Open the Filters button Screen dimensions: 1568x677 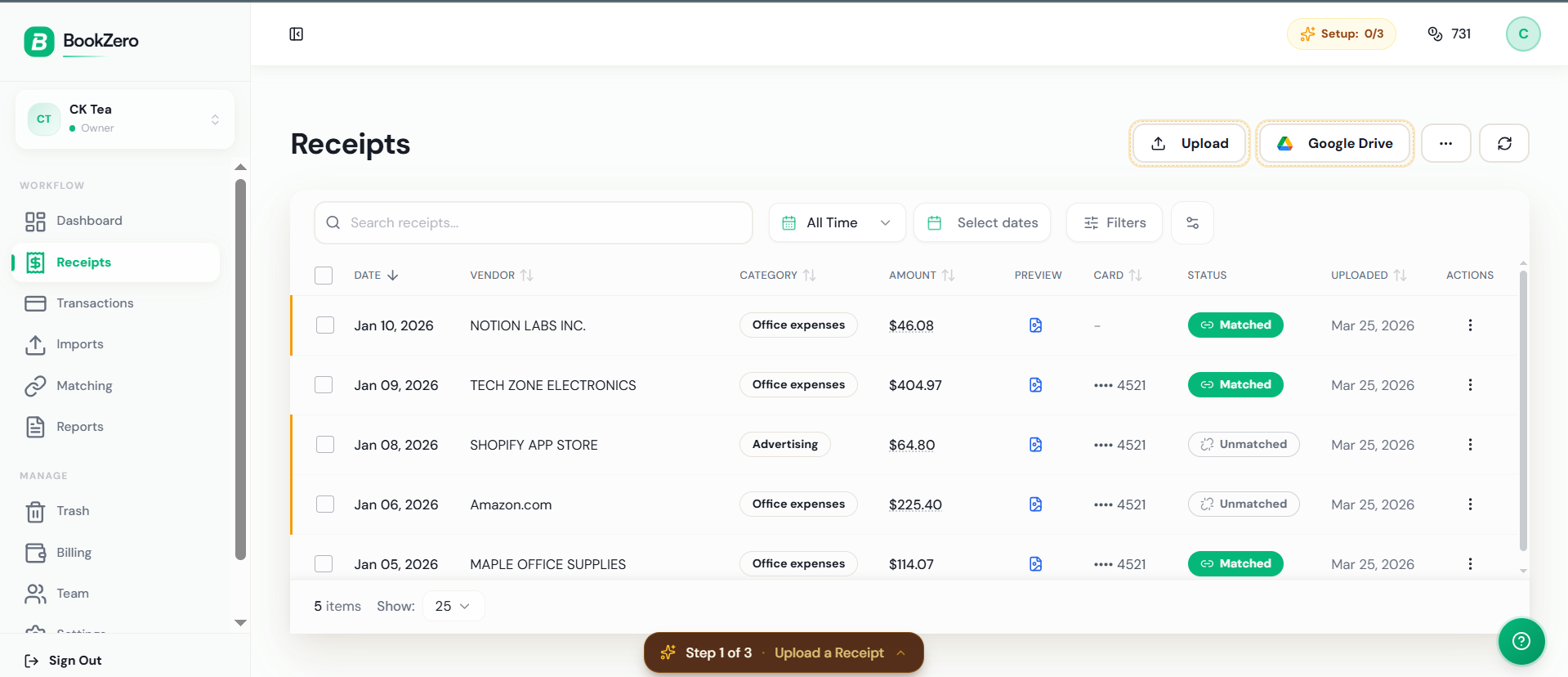1115,222
